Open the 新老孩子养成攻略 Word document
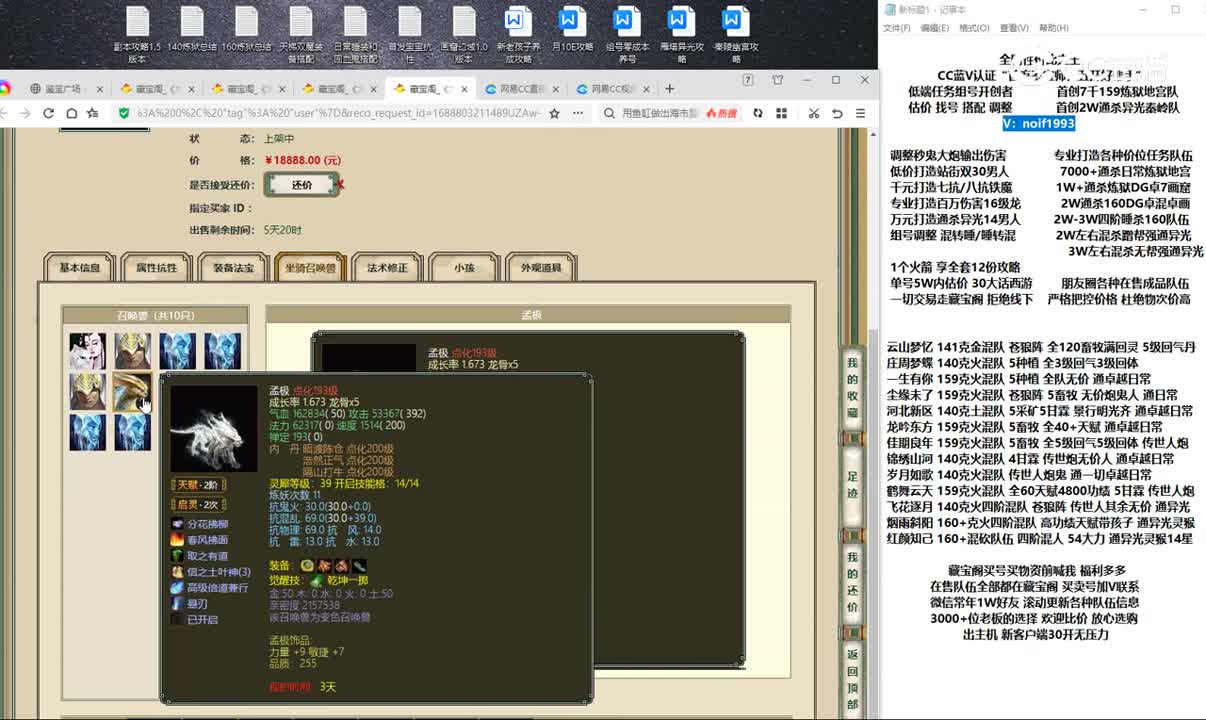 point(518,33)
